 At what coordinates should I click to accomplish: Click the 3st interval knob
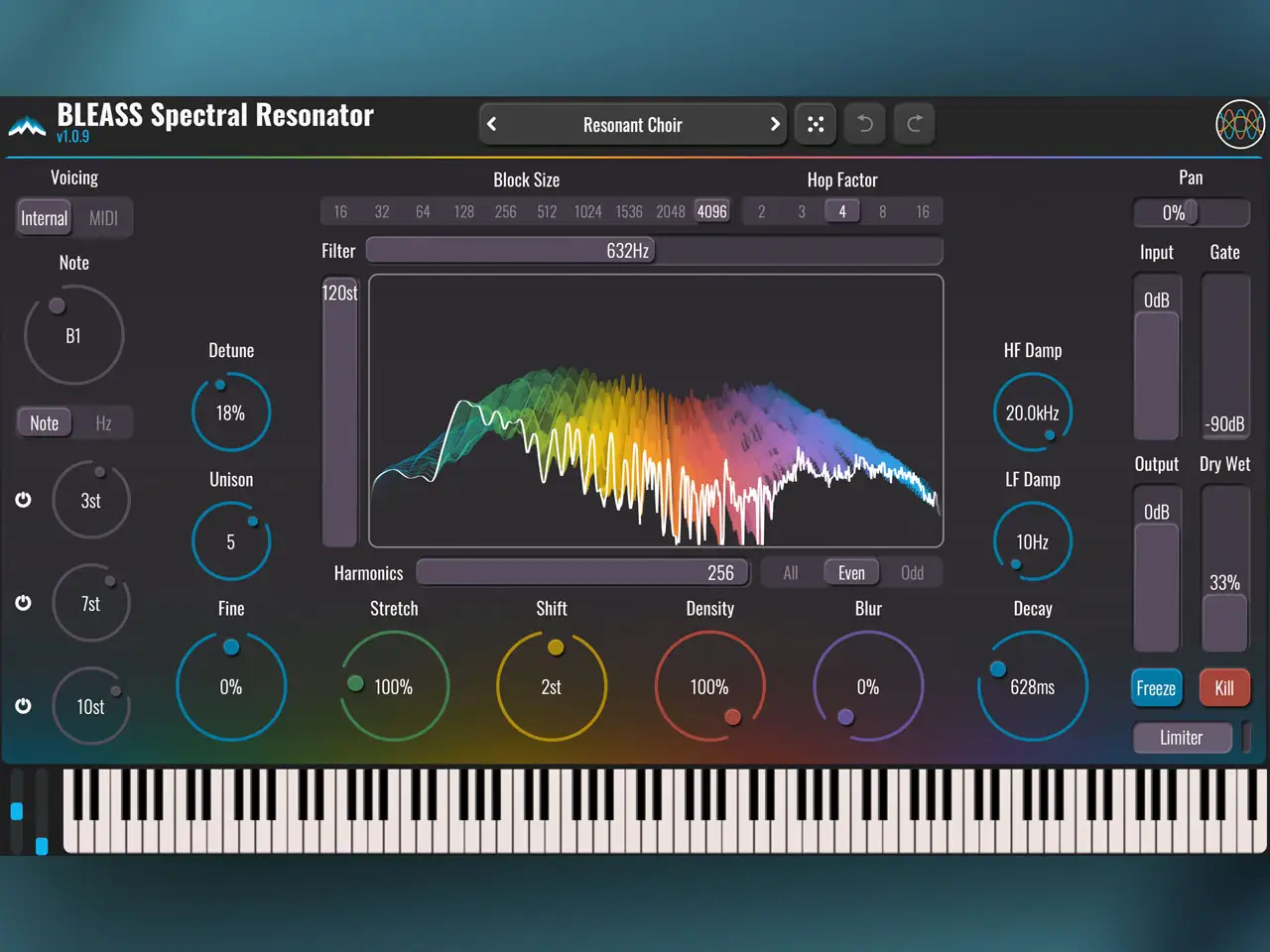point(90,500)
